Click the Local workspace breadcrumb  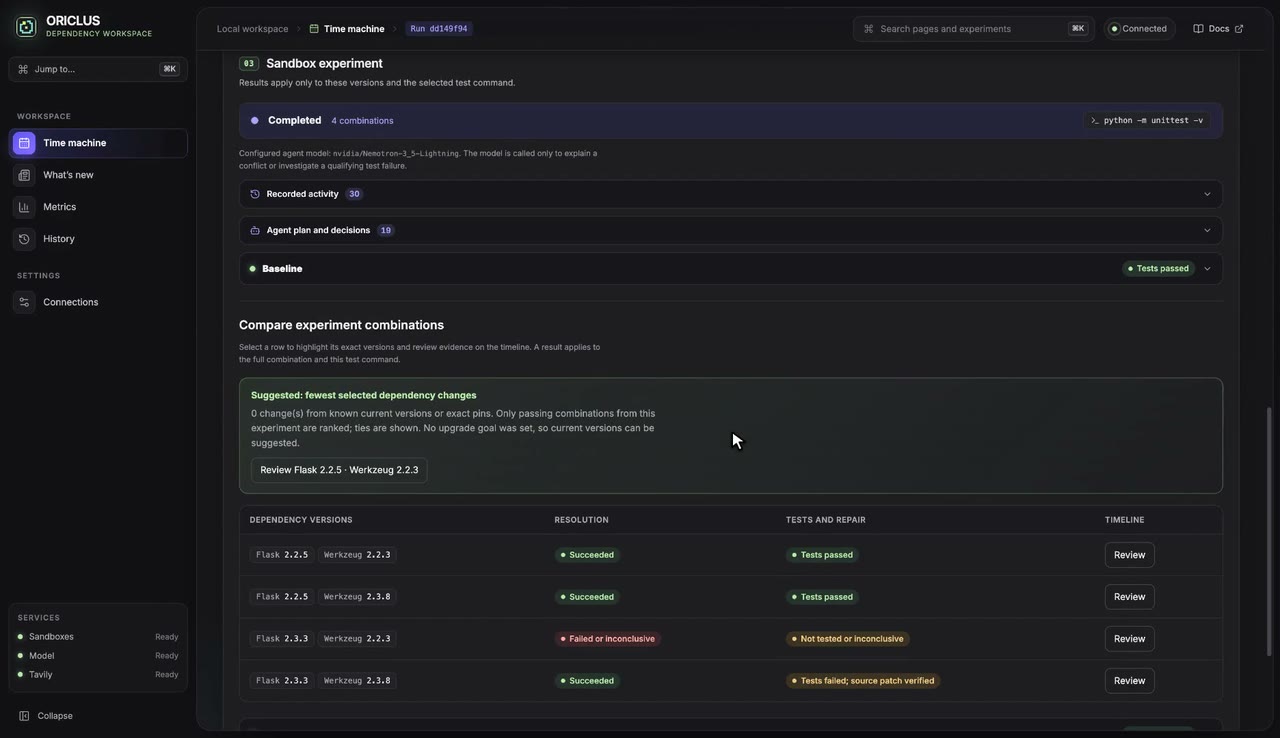(252, 29)
